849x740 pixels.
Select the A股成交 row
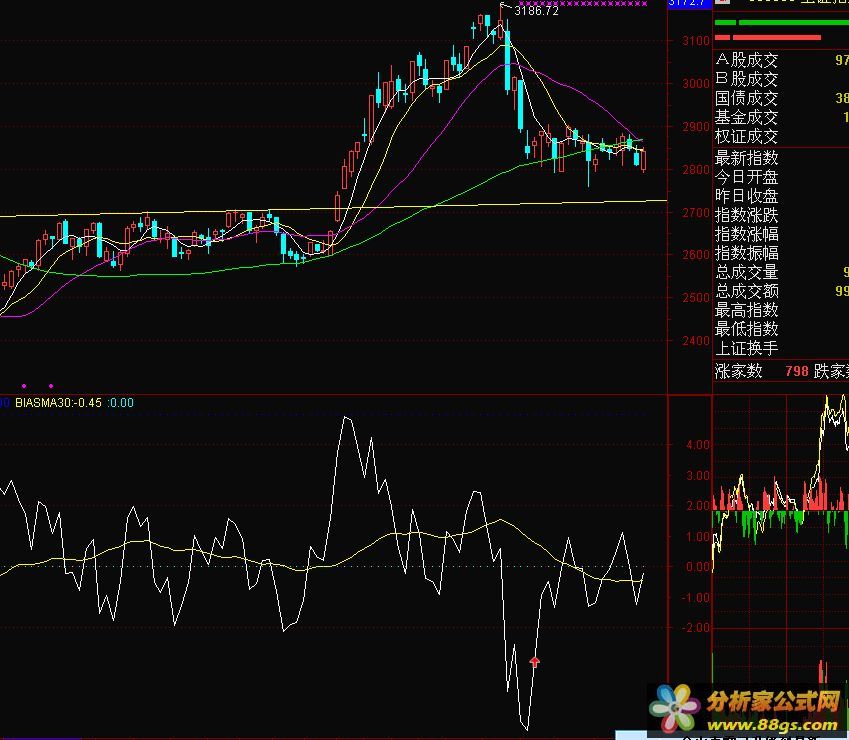[781, 60]
